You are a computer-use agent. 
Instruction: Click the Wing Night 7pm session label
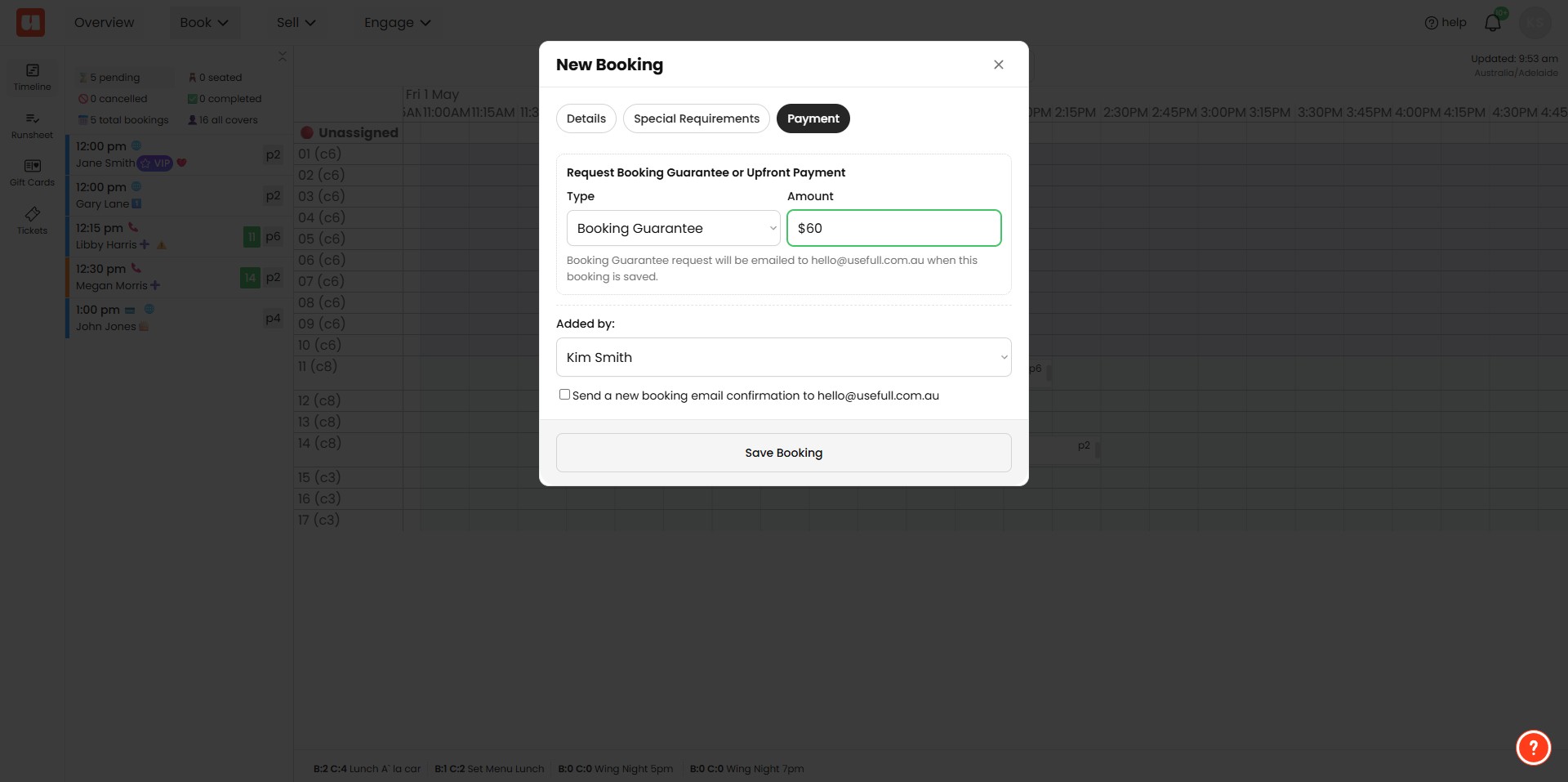[747, 769]
